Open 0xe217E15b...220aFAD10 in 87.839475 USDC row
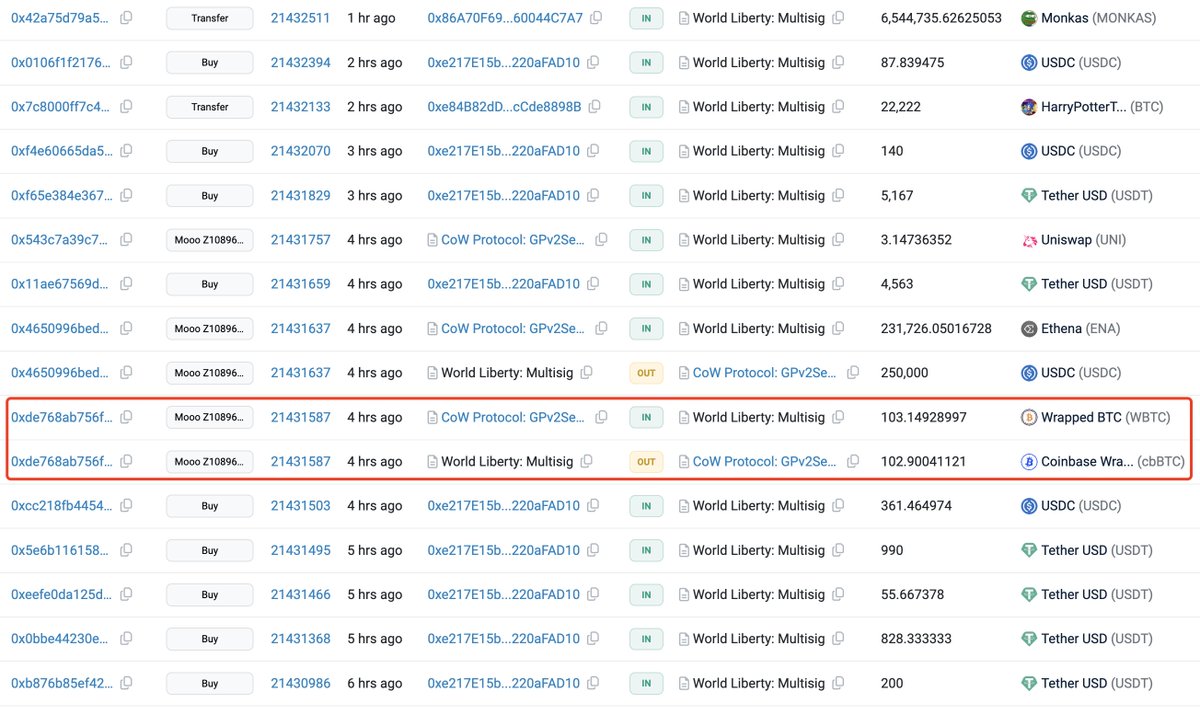 tap(503, 62)
